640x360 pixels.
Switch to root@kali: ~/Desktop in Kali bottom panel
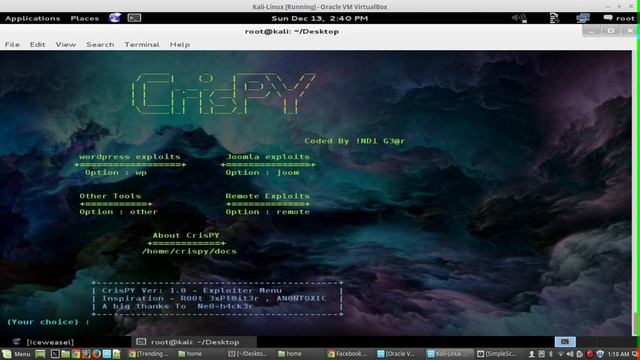click(195, 342)
